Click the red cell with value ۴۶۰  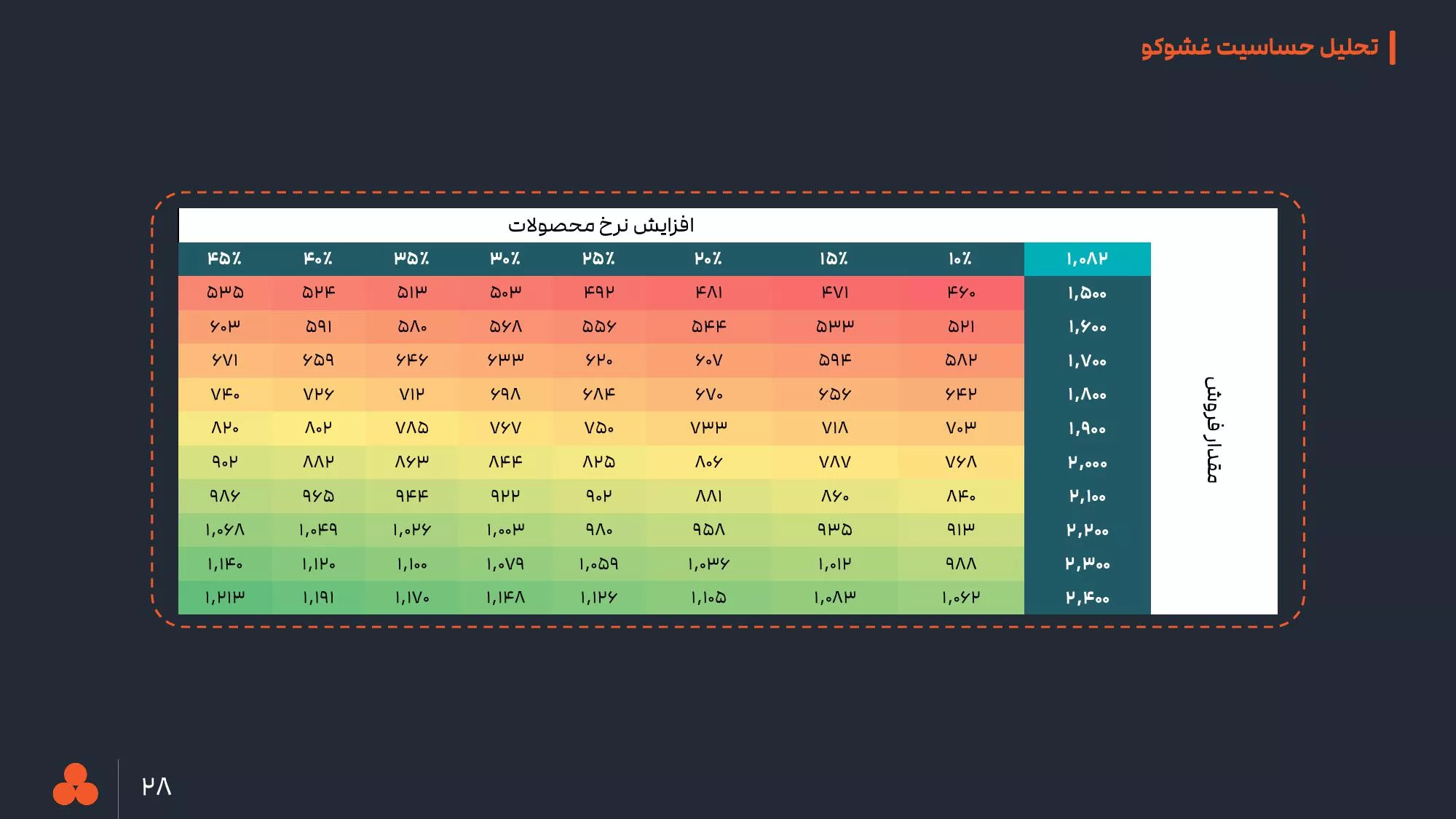pos(960,293)
